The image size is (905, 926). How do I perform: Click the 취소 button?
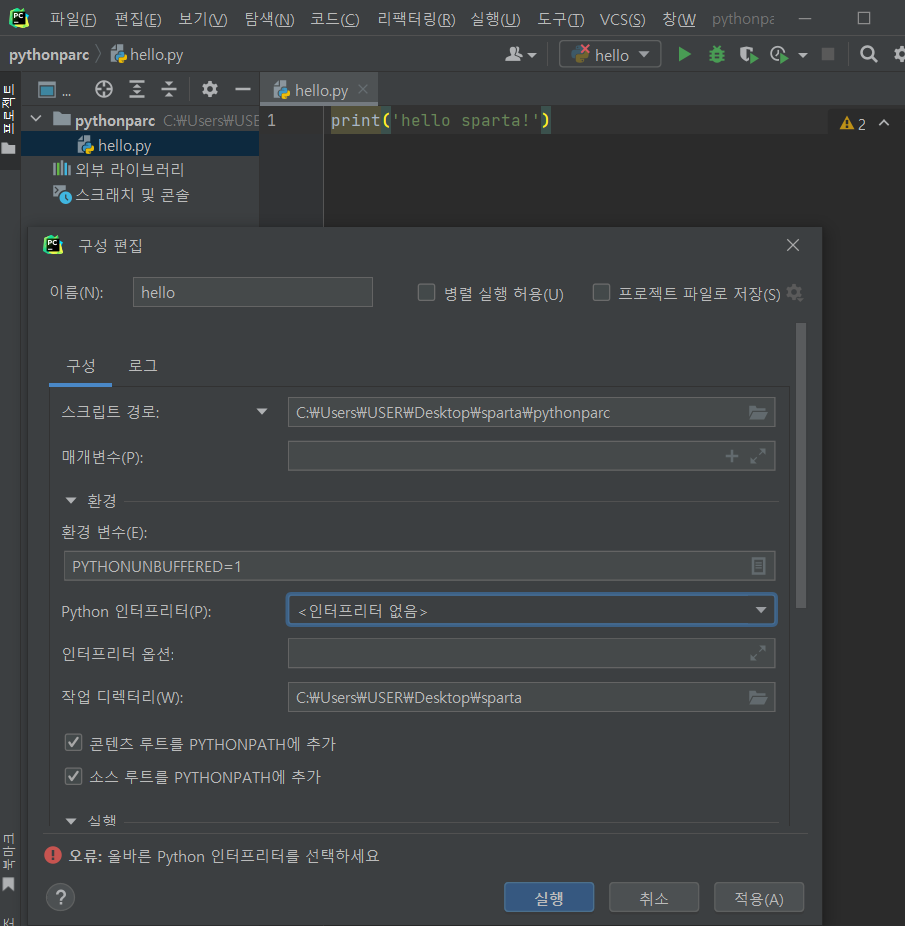654,898
